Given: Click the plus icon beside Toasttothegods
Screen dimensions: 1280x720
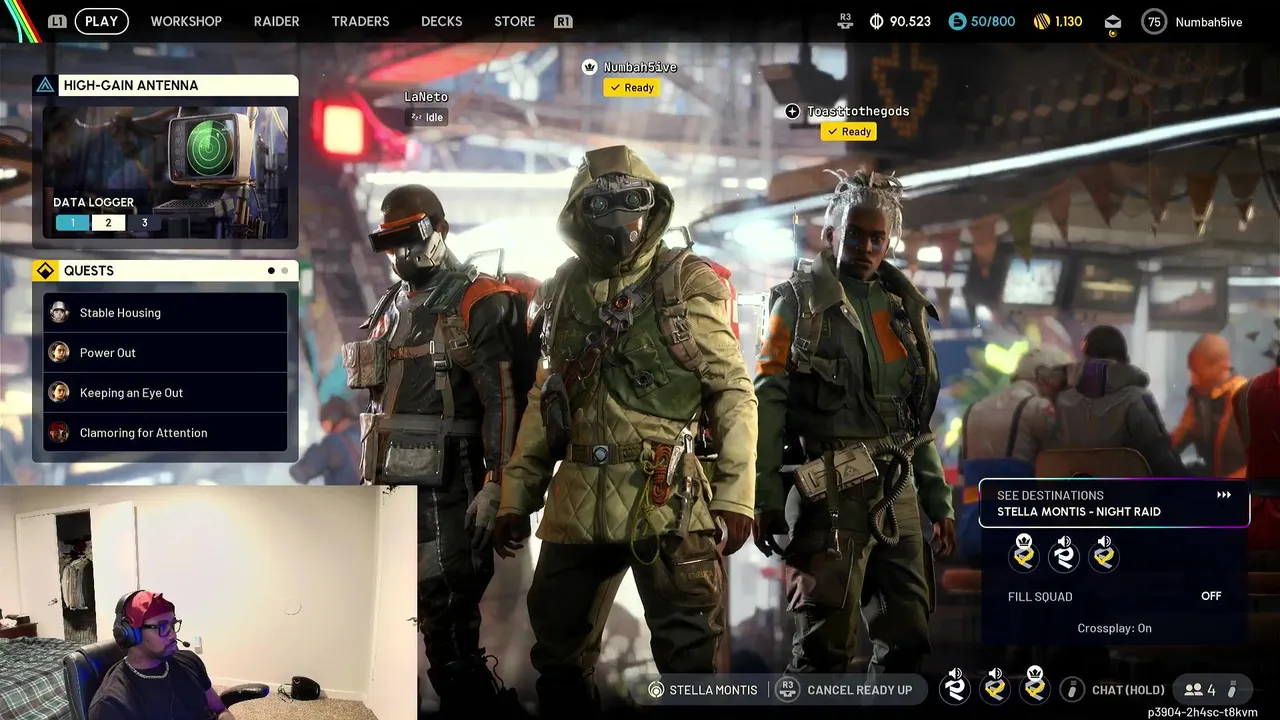Looking at the screenshot, I should tap(793, 112).
